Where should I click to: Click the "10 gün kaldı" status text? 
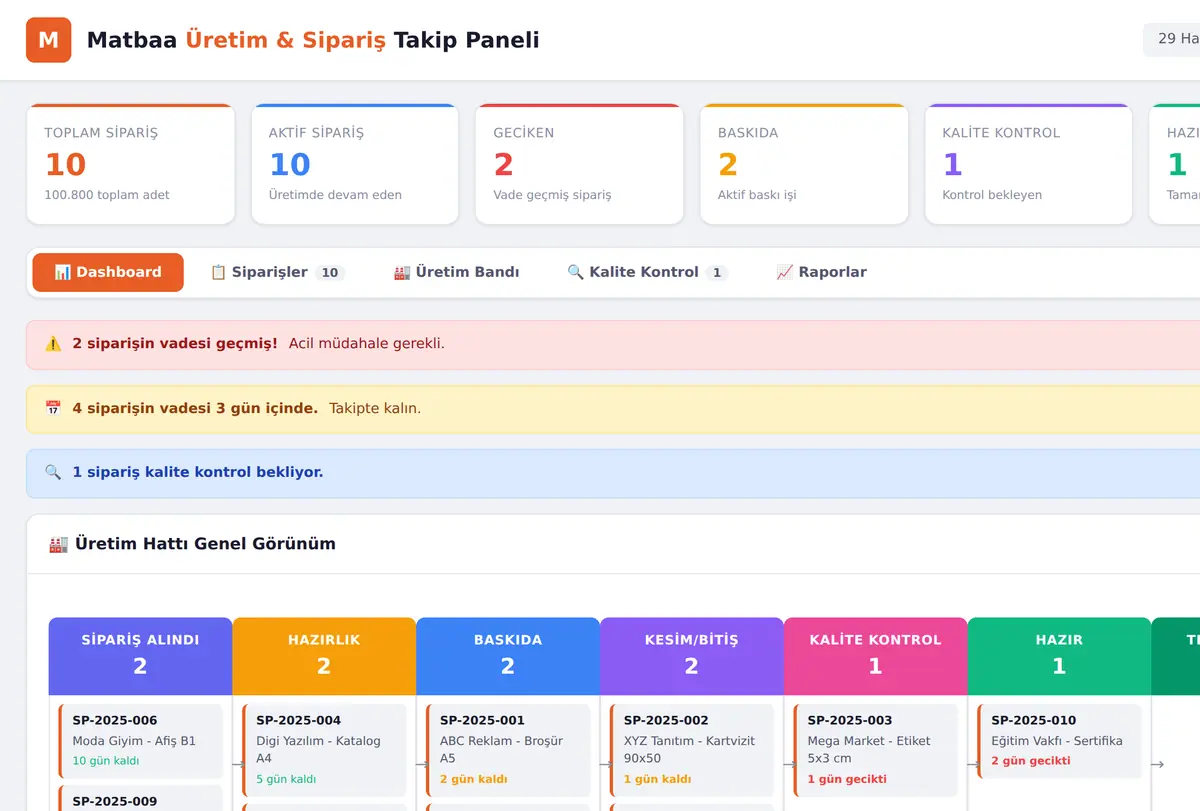(106, 761)
